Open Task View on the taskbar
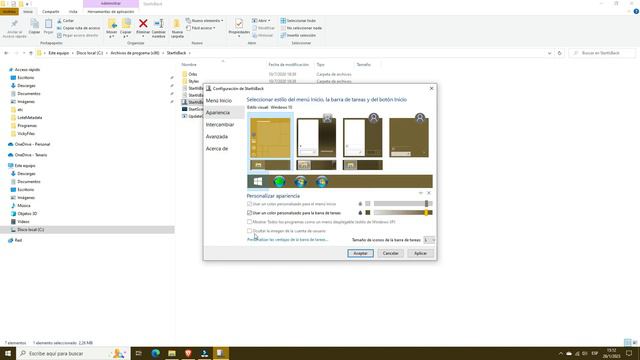 pyautogui.click(x=138, y=353)
